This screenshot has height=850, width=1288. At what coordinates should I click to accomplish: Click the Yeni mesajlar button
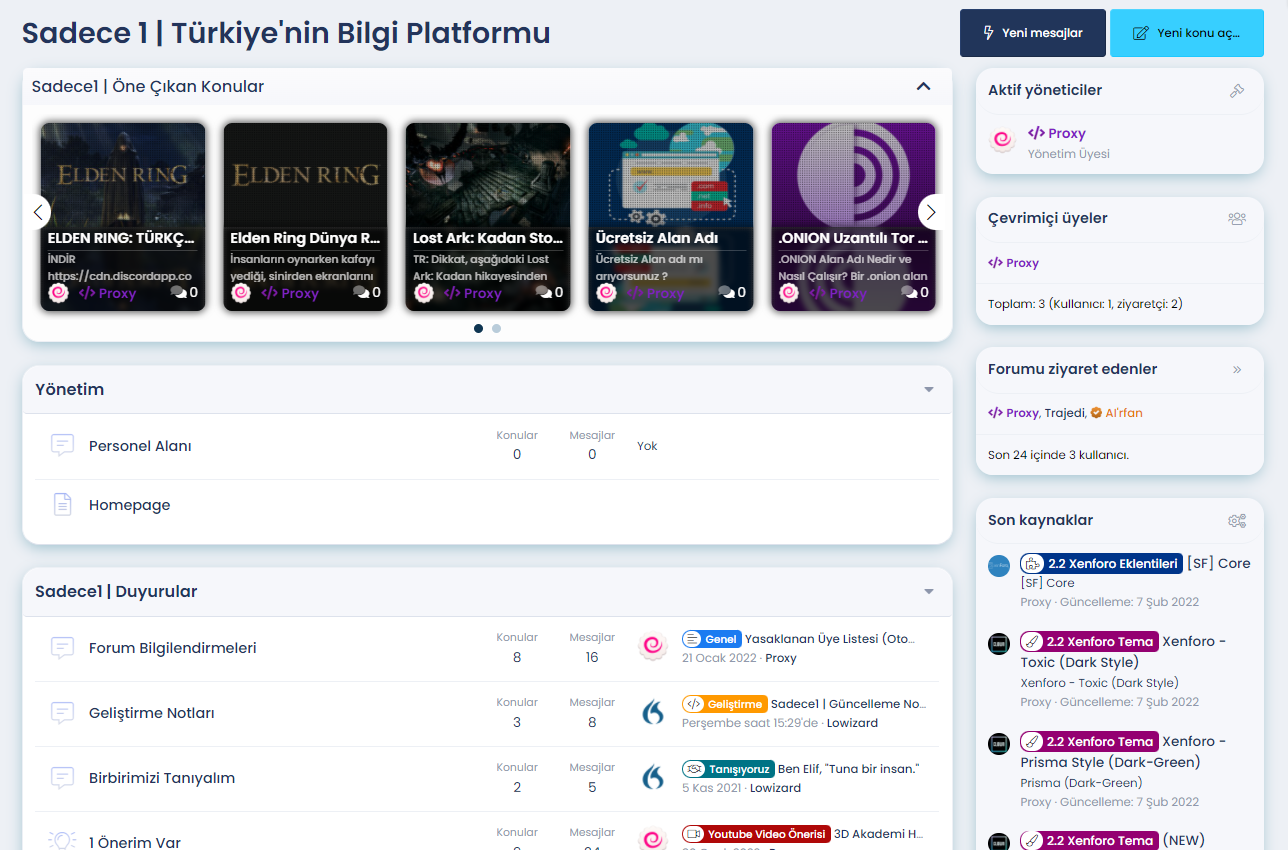(x=1033, y=33)
